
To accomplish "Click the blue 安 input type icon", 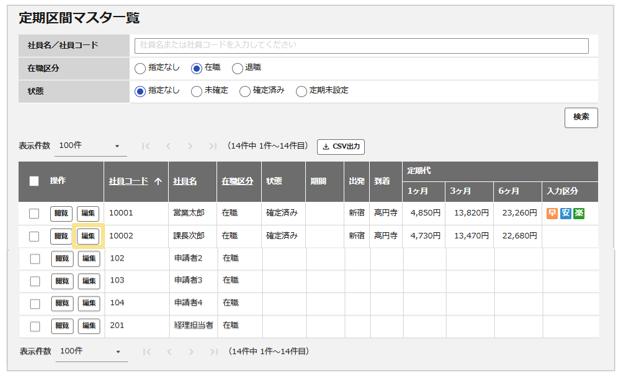I will point(565,213).
